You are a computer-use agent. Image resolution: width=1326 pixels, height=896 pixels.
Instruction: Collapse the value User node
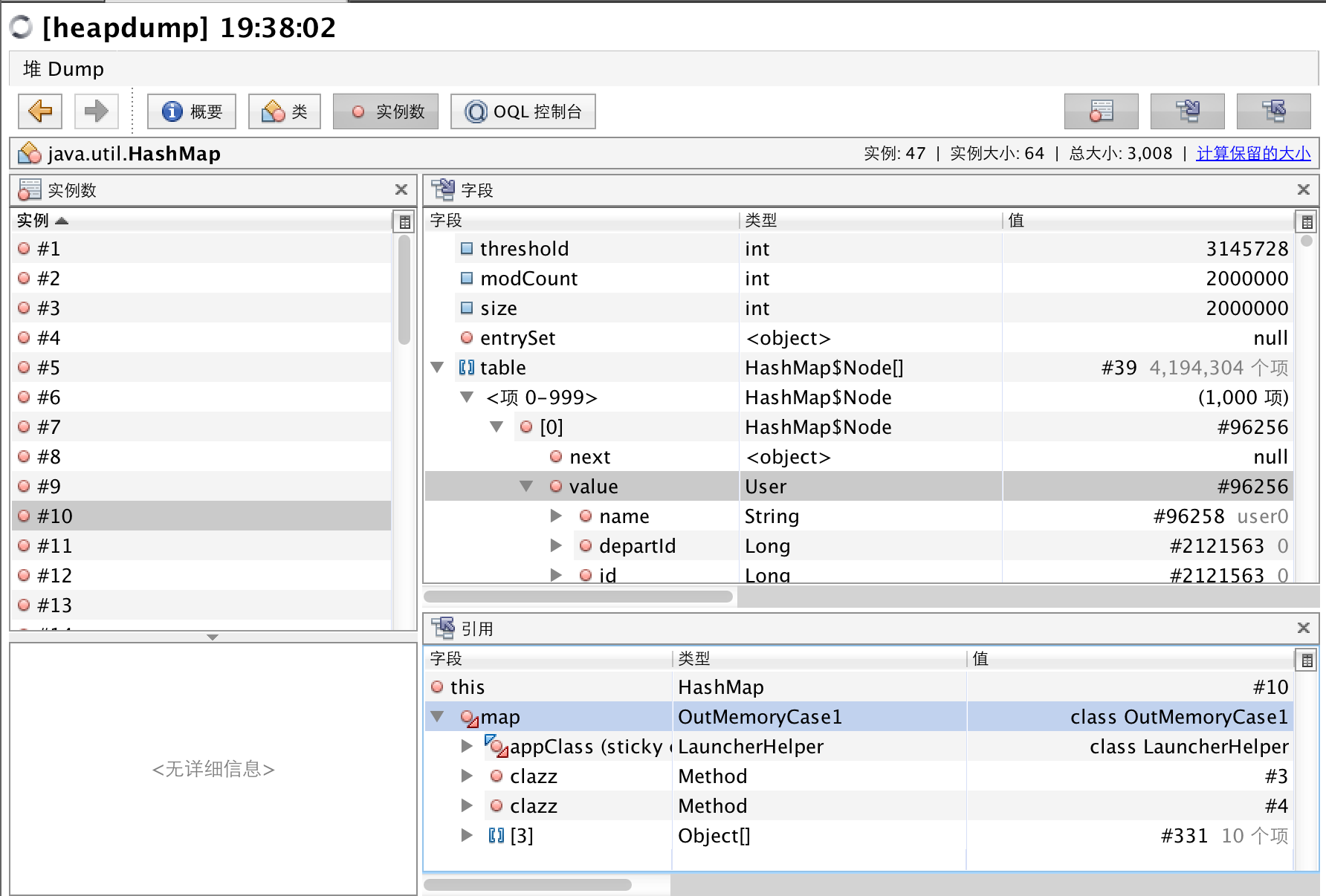(526, 486)
